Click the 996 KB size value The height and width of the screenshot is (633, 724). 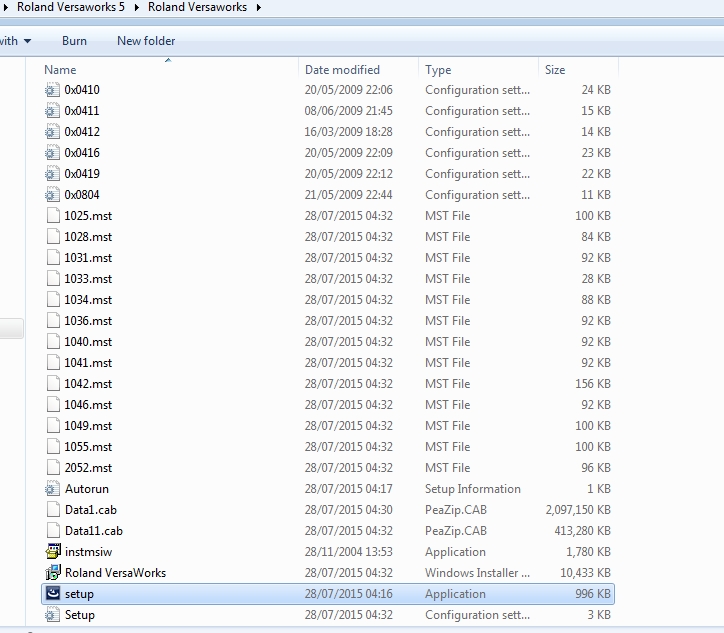pos(593,594)
